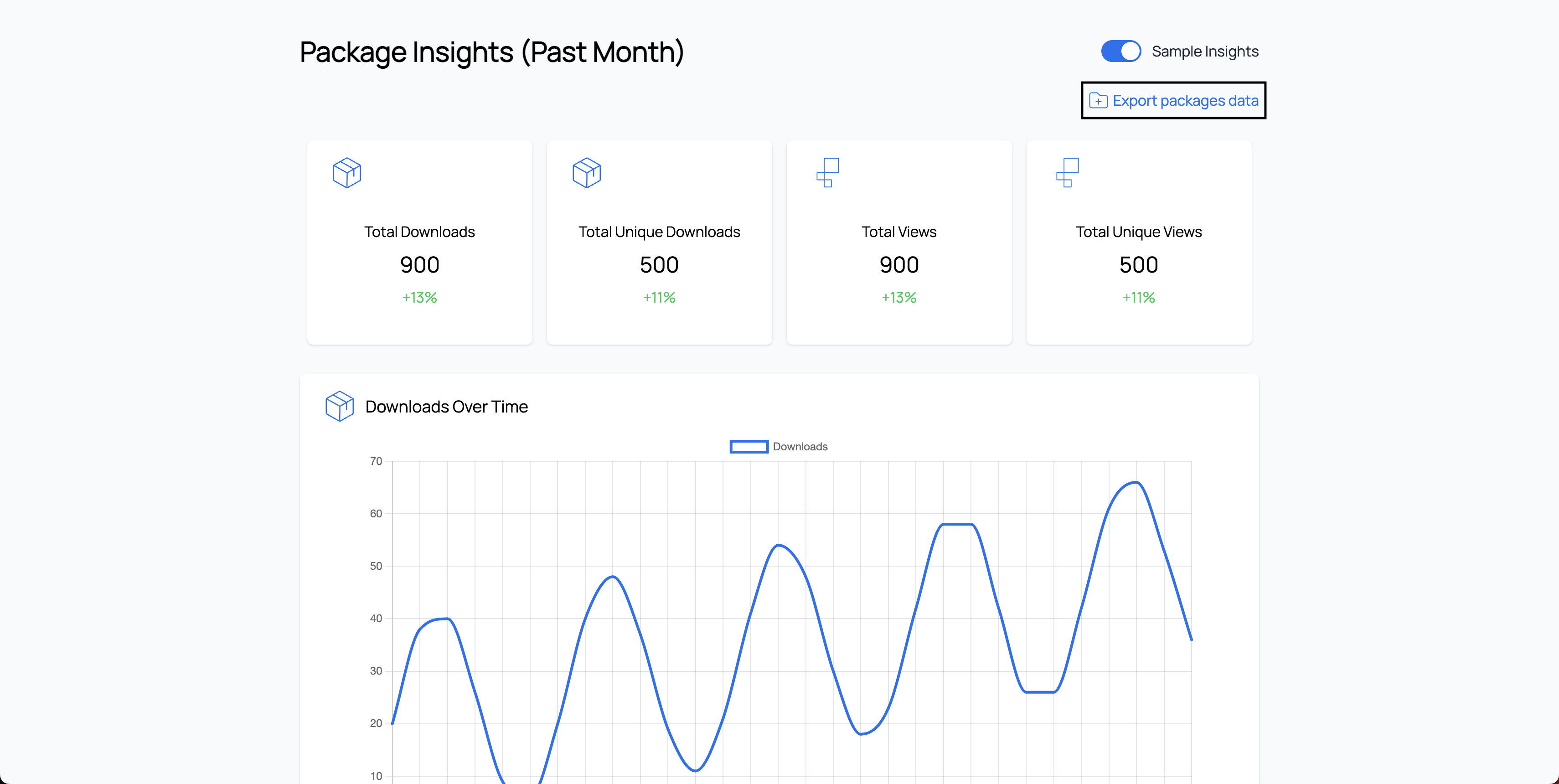Click the Downloads legend label
Screen dimensions: 1559x784
pos(800,446)
